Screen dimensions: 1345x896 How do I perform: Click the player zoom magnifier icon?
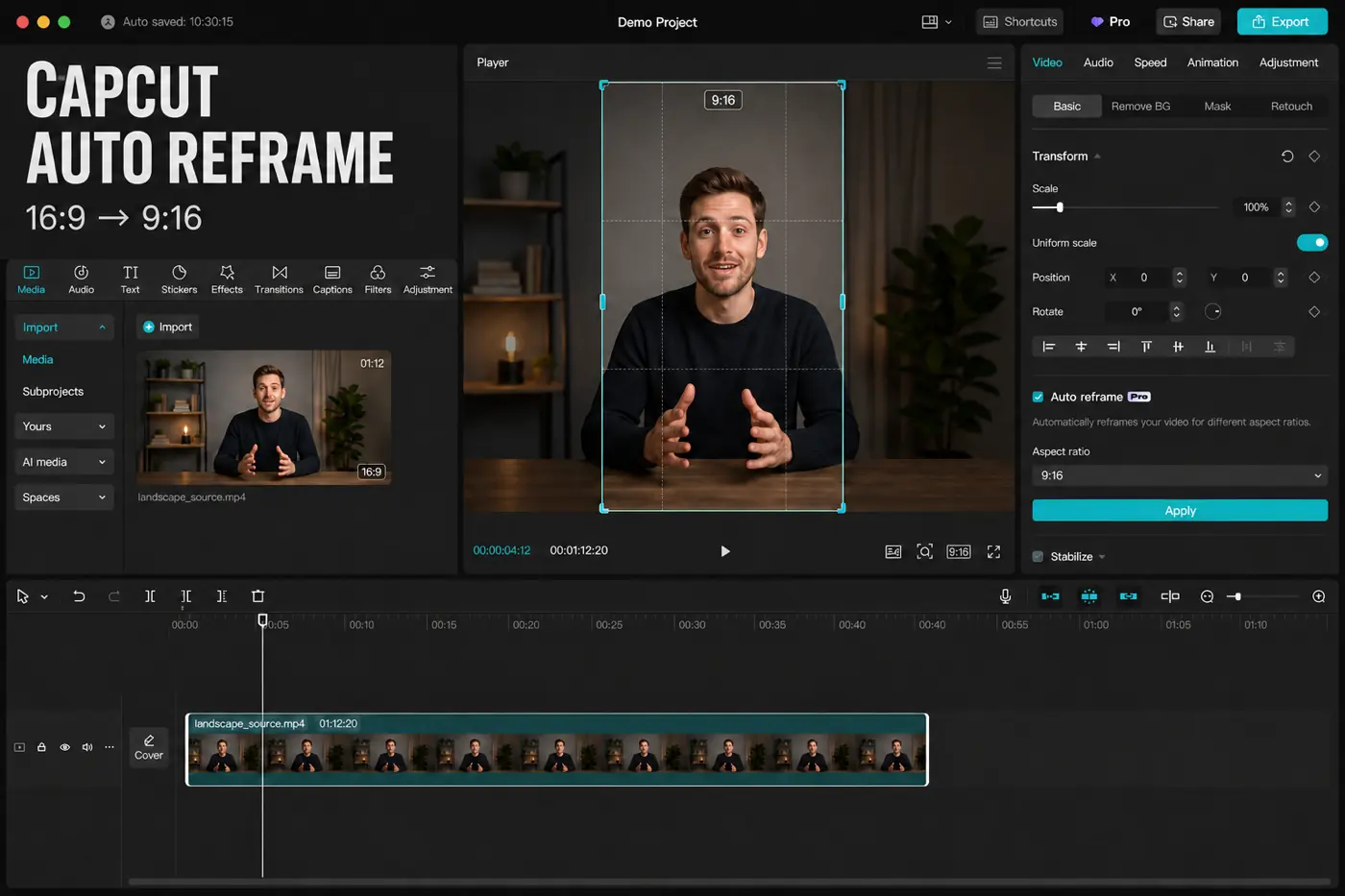pos(924,551)
